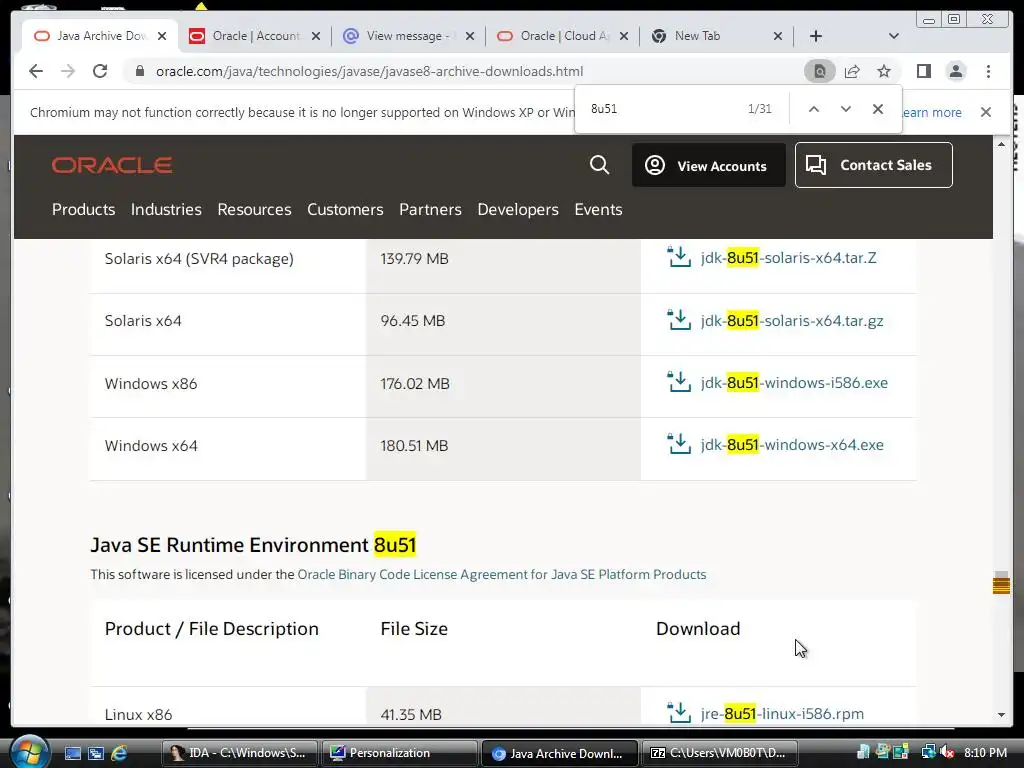Close the View message tab

pos(470,36)
